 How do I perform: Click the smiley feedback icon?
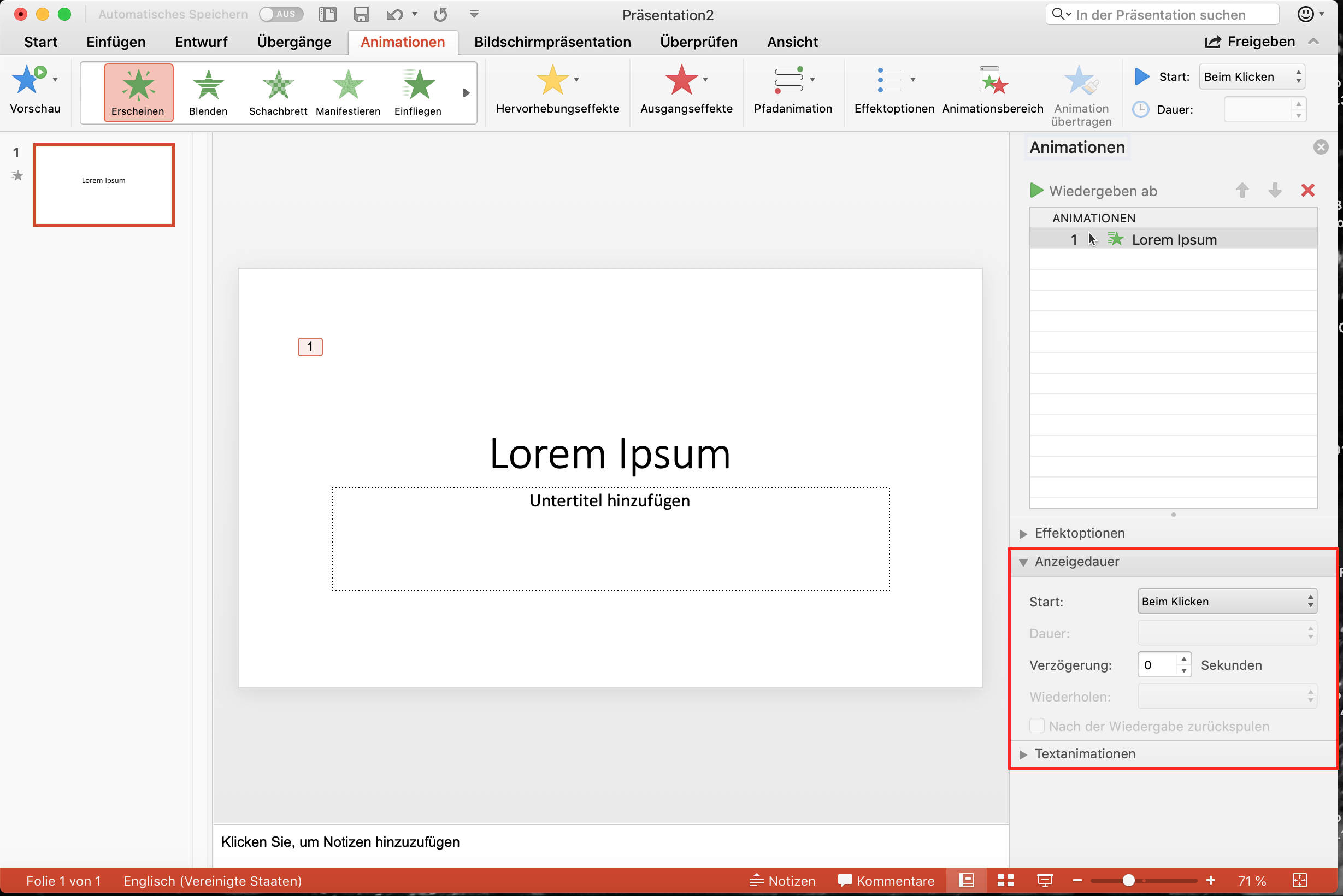click(1305, 14)
